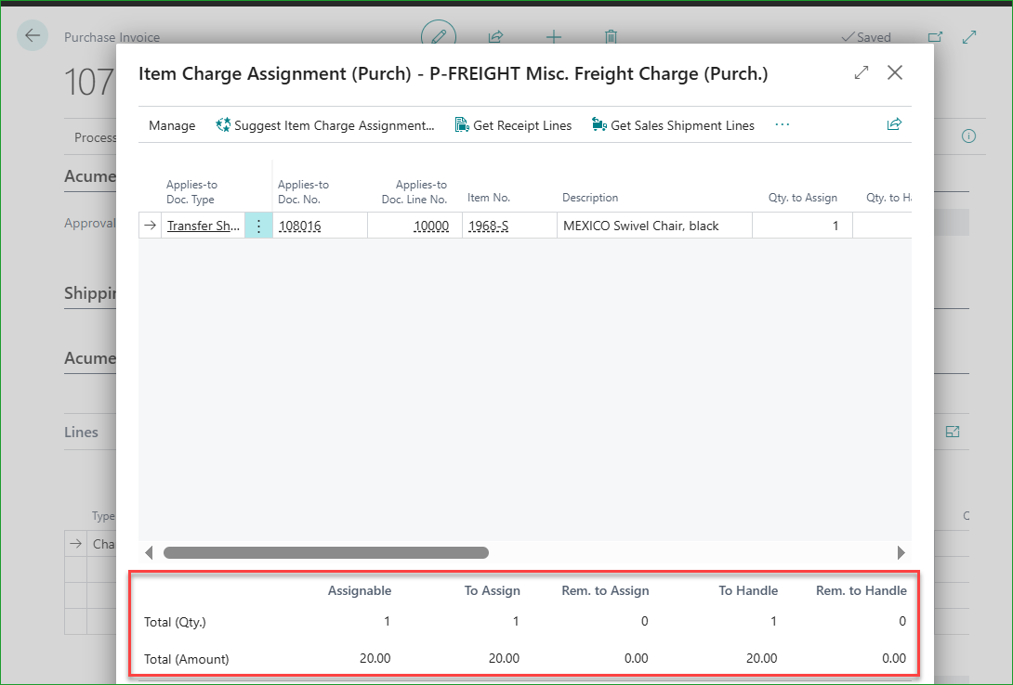The height and width of the screenshot is (685, 1013).
Task: Close the Item Charge Assignment dialog
Action: click(x=895, y=72)
